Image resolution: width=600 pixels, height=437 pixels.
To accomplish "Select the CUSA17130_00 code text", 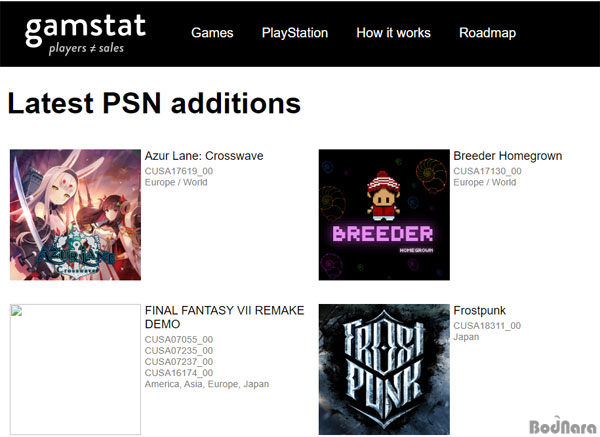I will (x=488, y=171).
